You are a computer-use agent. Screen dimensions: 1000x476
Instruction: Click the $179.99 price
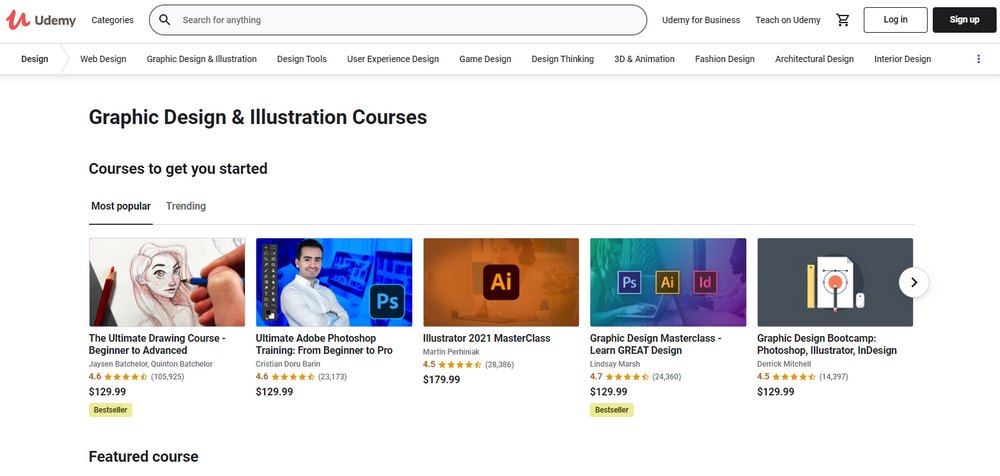[x=441, y=380]
